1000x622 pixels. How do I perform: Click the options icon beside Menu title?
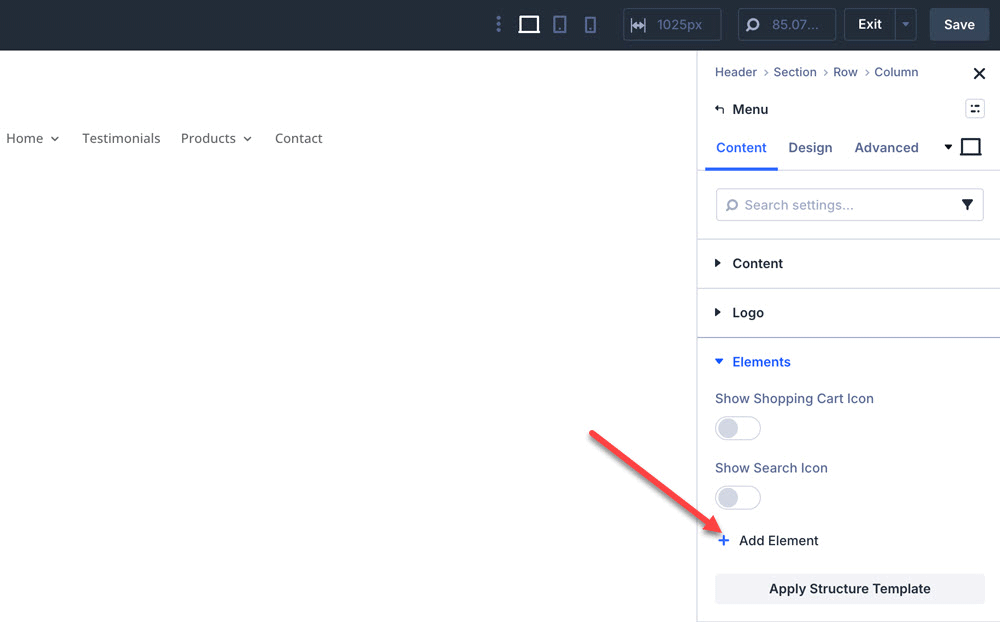point(975,108)
